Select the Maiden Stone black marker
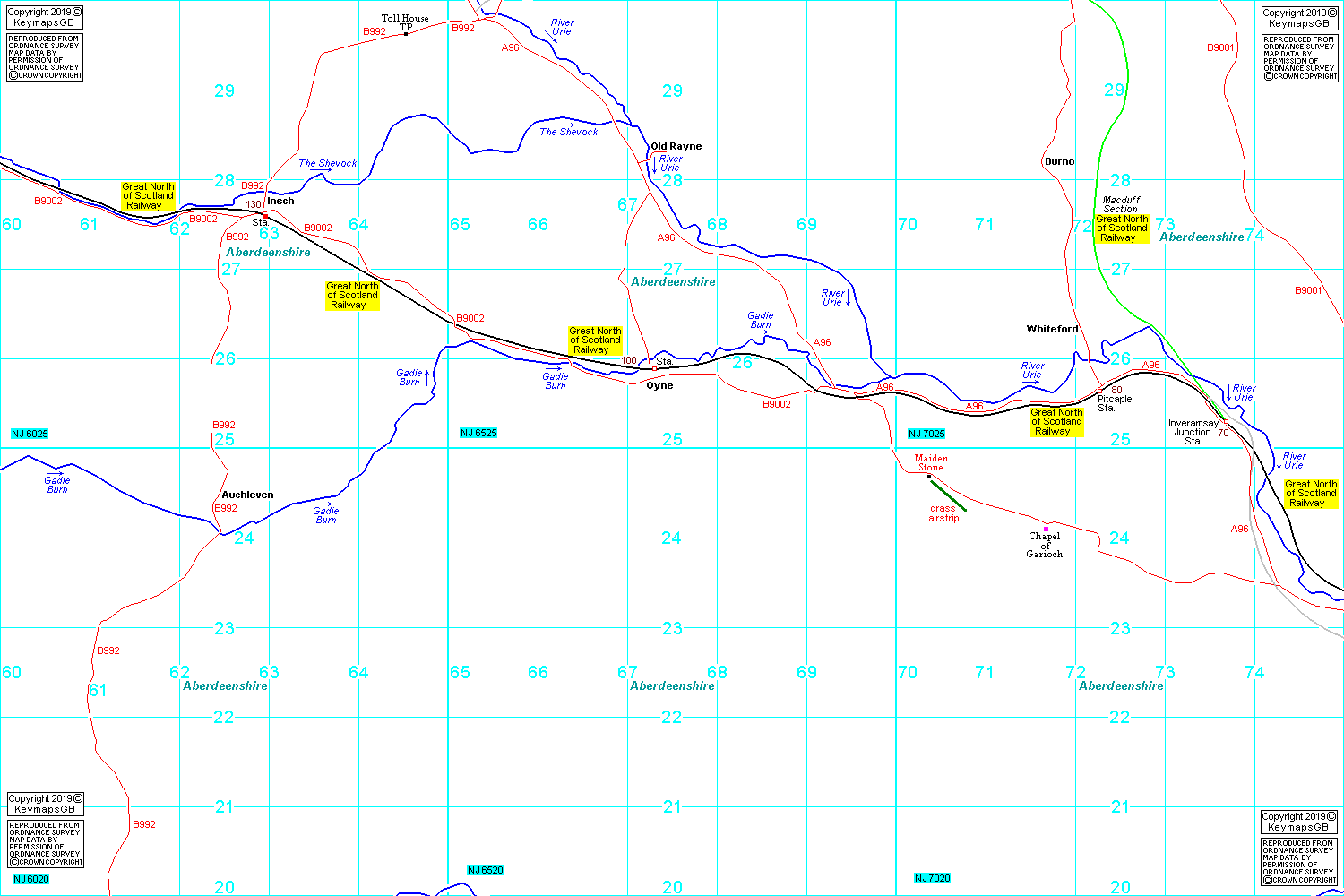 pyautogui.click(x=929, y=476)
